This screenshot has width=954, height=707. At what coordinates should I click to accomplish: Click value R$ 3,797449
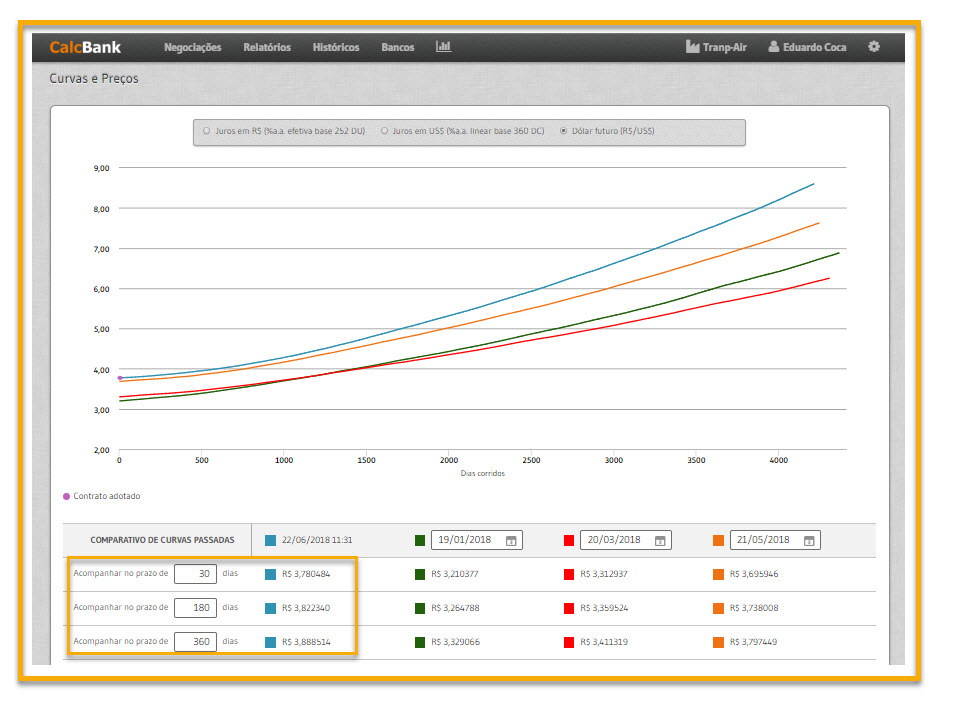click(x=753, y=643)
